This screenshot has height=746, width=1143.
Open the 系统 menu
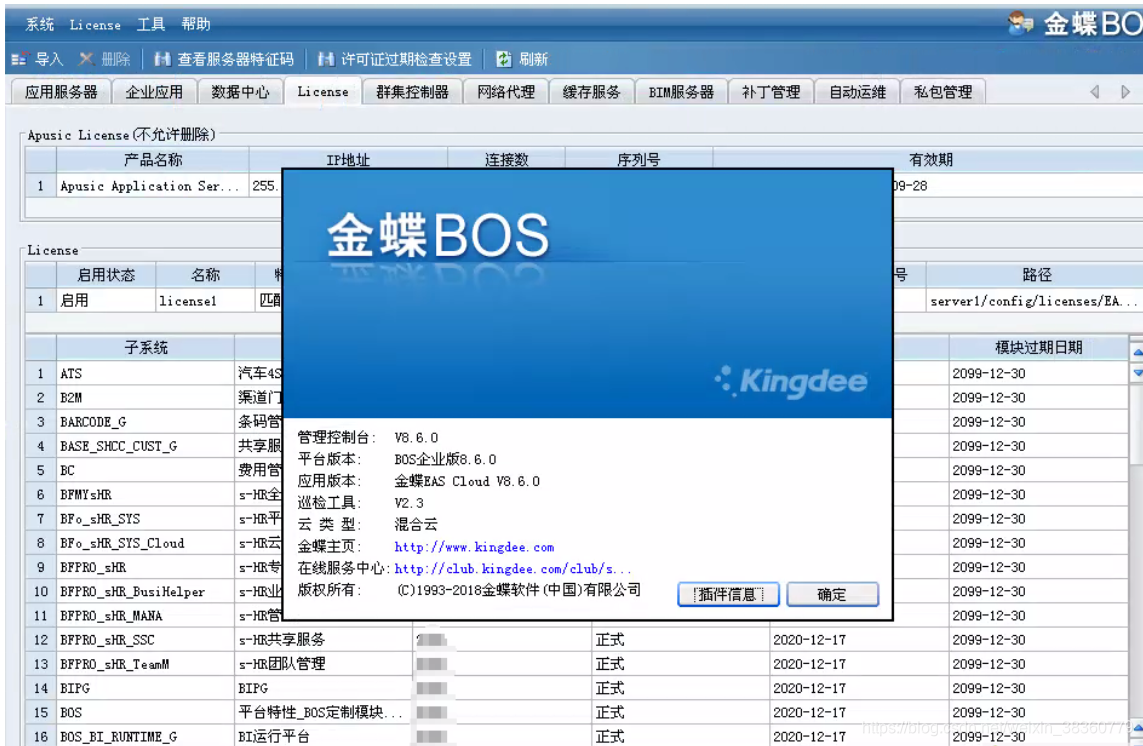tap(39, 24)
